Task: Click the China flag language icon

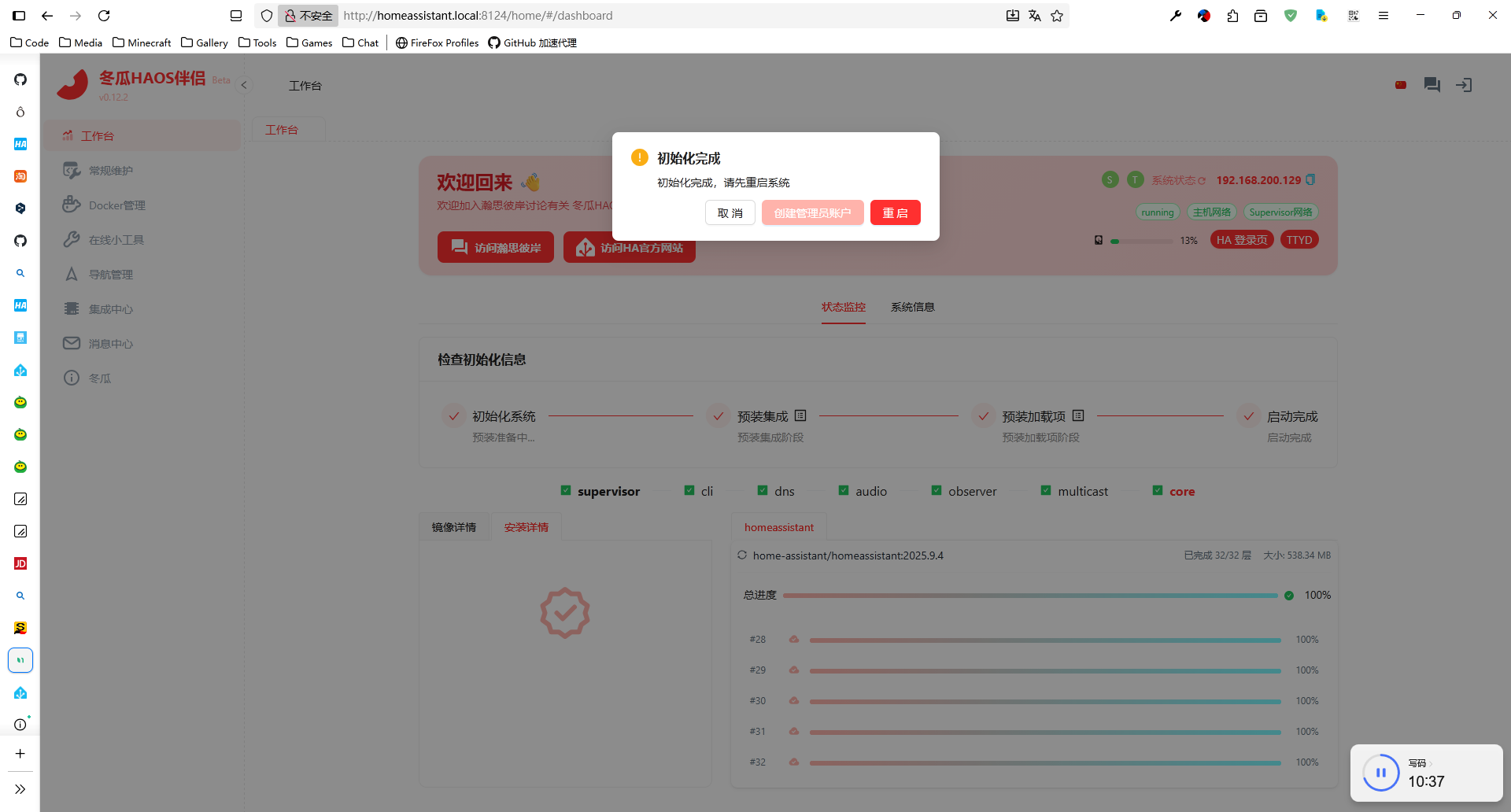Action: tap(1401, 85)
